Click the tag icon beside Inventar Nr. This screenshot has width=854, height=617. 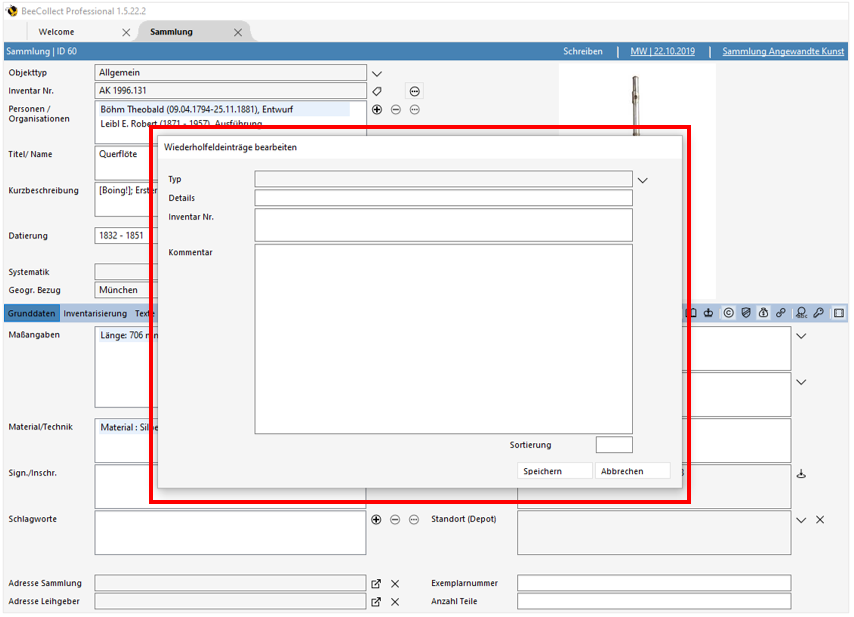(x=377, y=91)
